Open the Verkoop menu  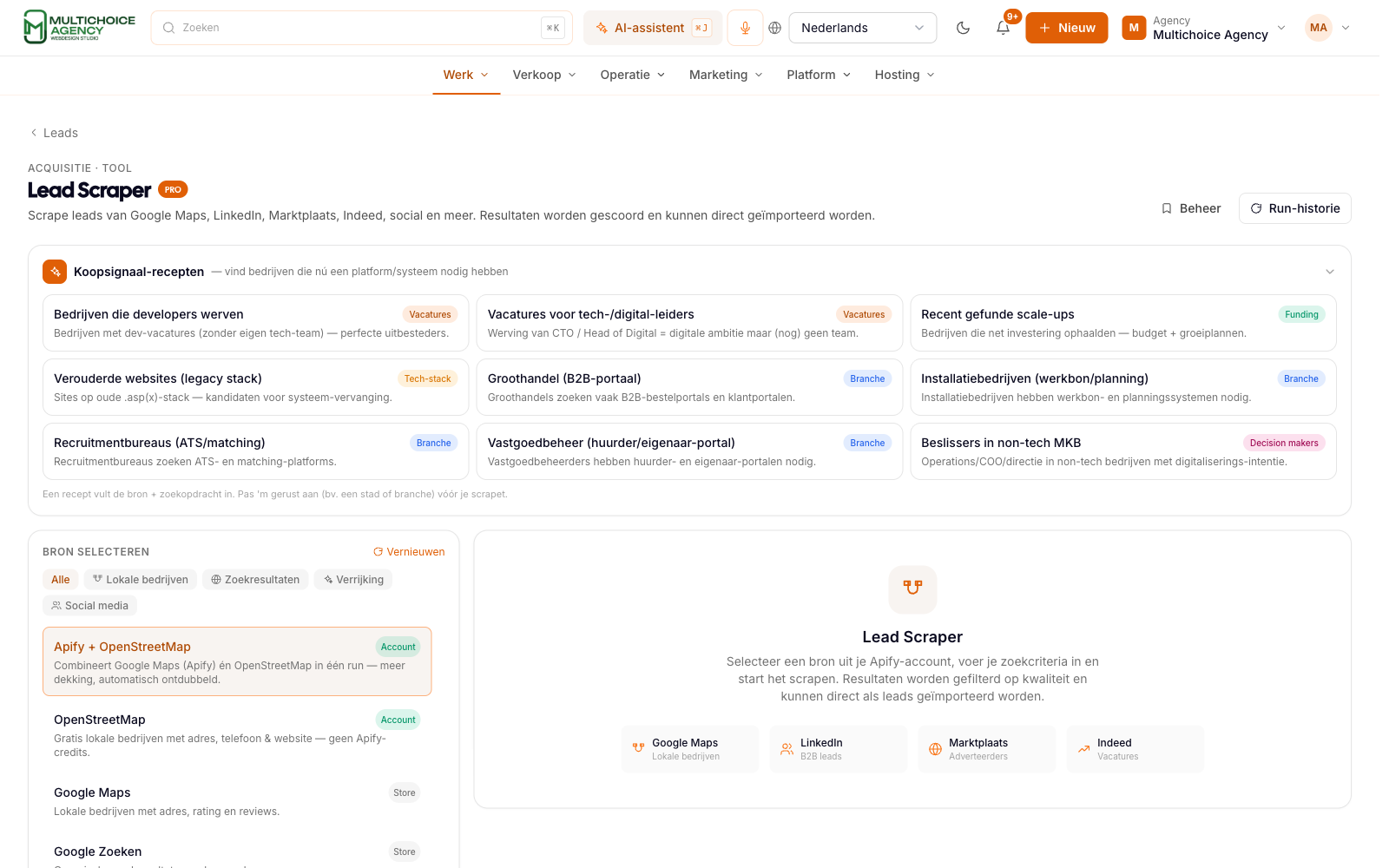(544, 75)
